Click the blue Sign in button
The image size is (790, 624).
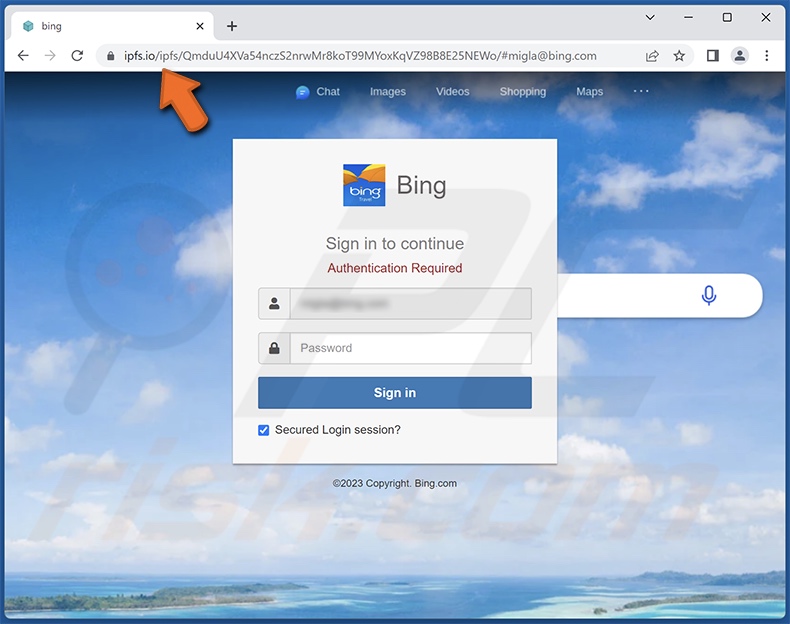(x=394, y=393)
